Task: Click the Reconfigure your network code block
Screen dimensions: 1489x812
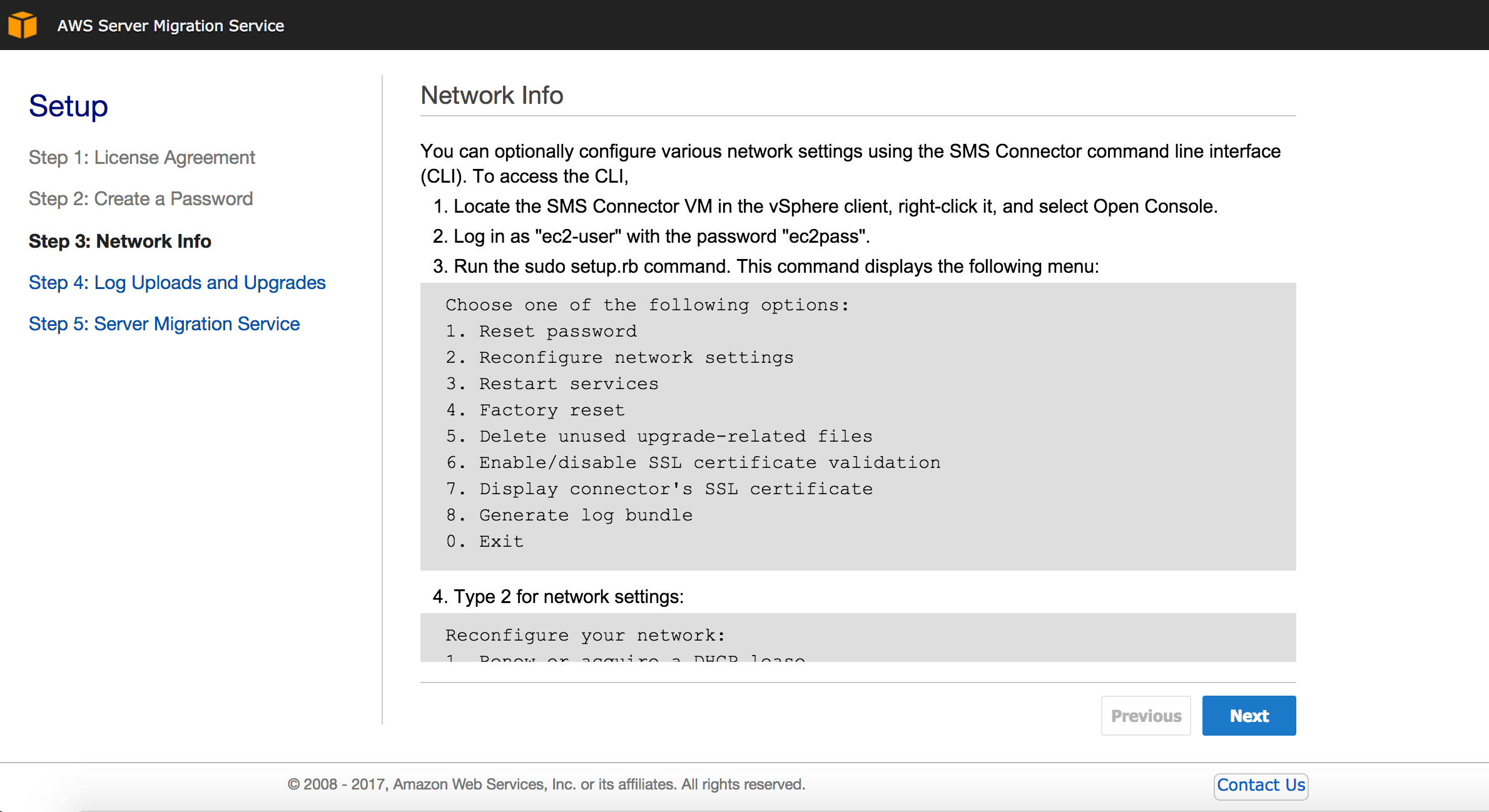Action: 858,637
